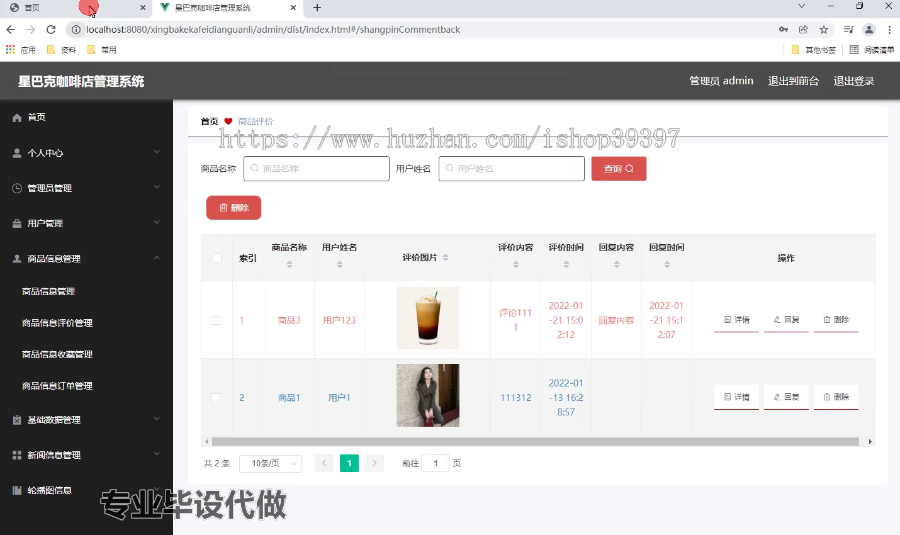This screenshot has height=535, width=900.
Task: Open the 常用 bookmark folder
Action: 101,50
